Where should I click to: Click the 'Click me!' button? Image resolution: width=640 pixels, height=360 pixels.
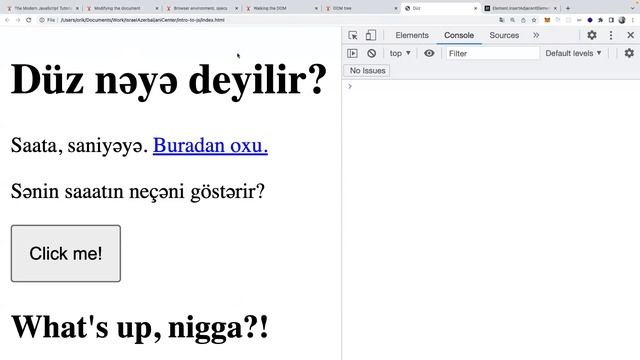pyautogui.click(x=66, y=253)
